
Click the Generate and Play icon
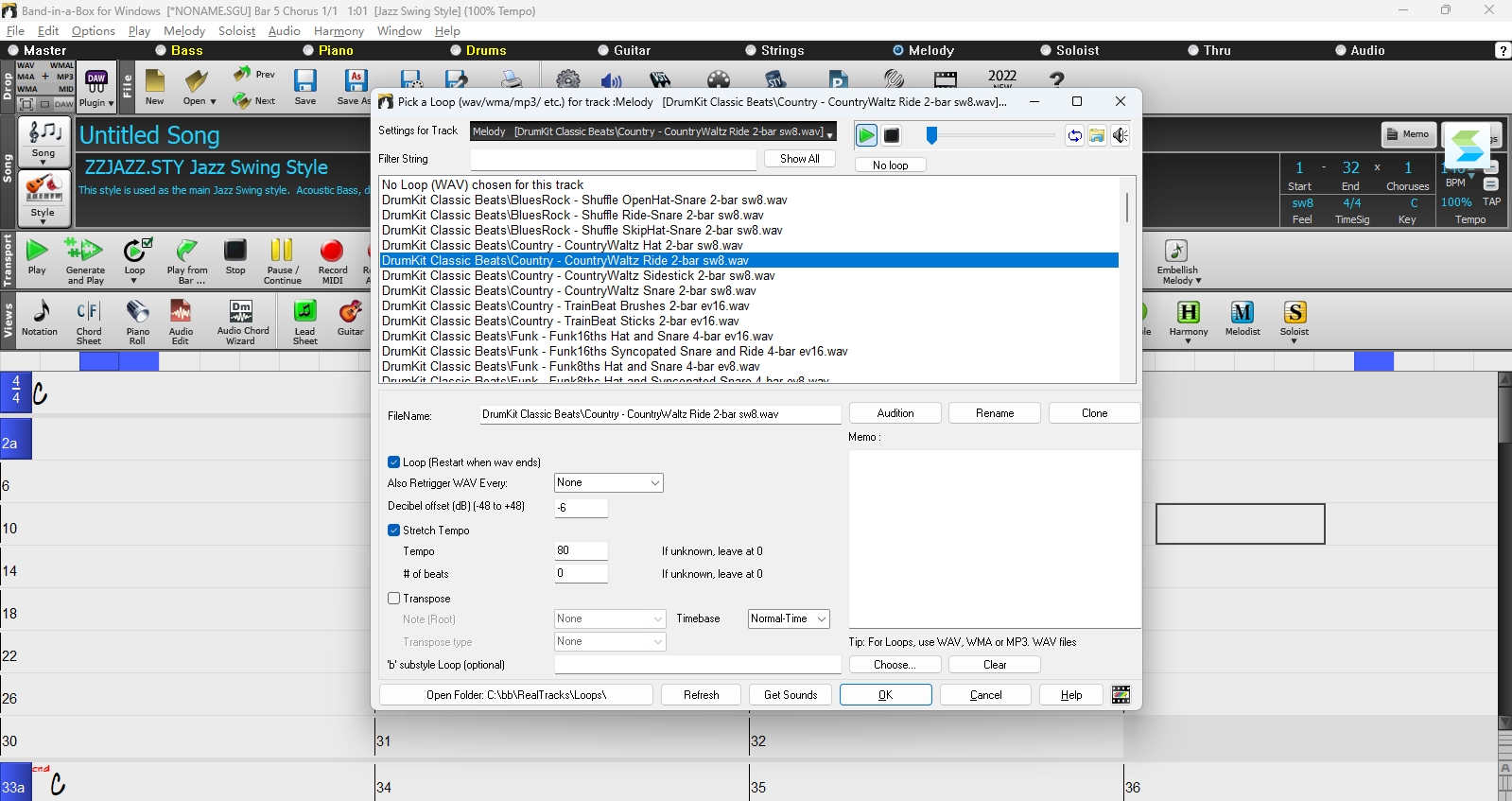pyautogui.click(x=85, y=261)
